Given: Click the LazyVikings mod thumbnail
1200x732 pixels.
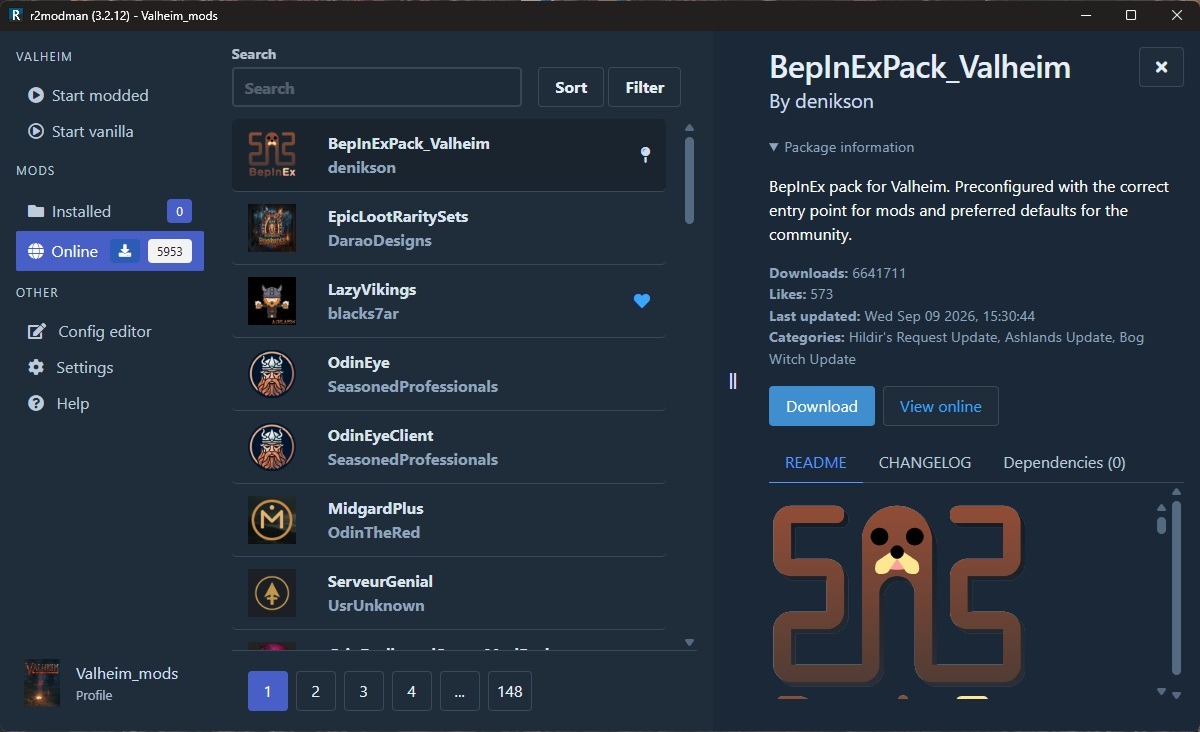Looking at the screenshot, I should tap(272, 301).
